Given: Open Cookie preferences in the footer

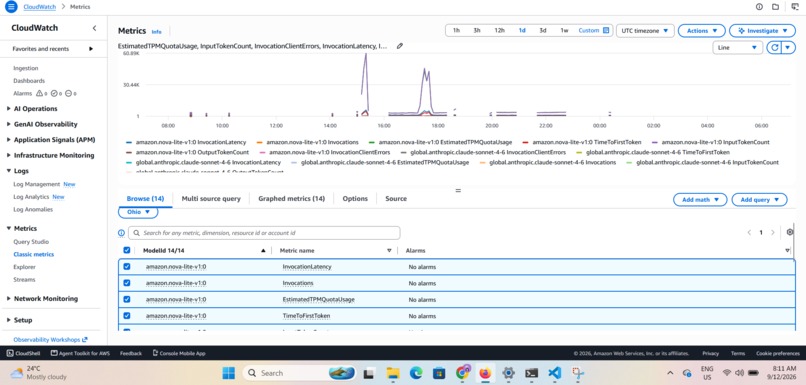Looking at the screenshot, I should pyautogui.click(x=778, y=353).
